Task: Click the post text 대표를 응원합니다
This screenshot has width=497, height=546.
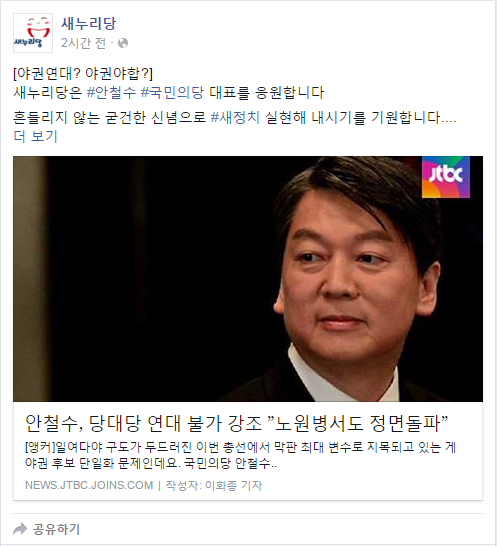Action: click(x=266, y=93)
